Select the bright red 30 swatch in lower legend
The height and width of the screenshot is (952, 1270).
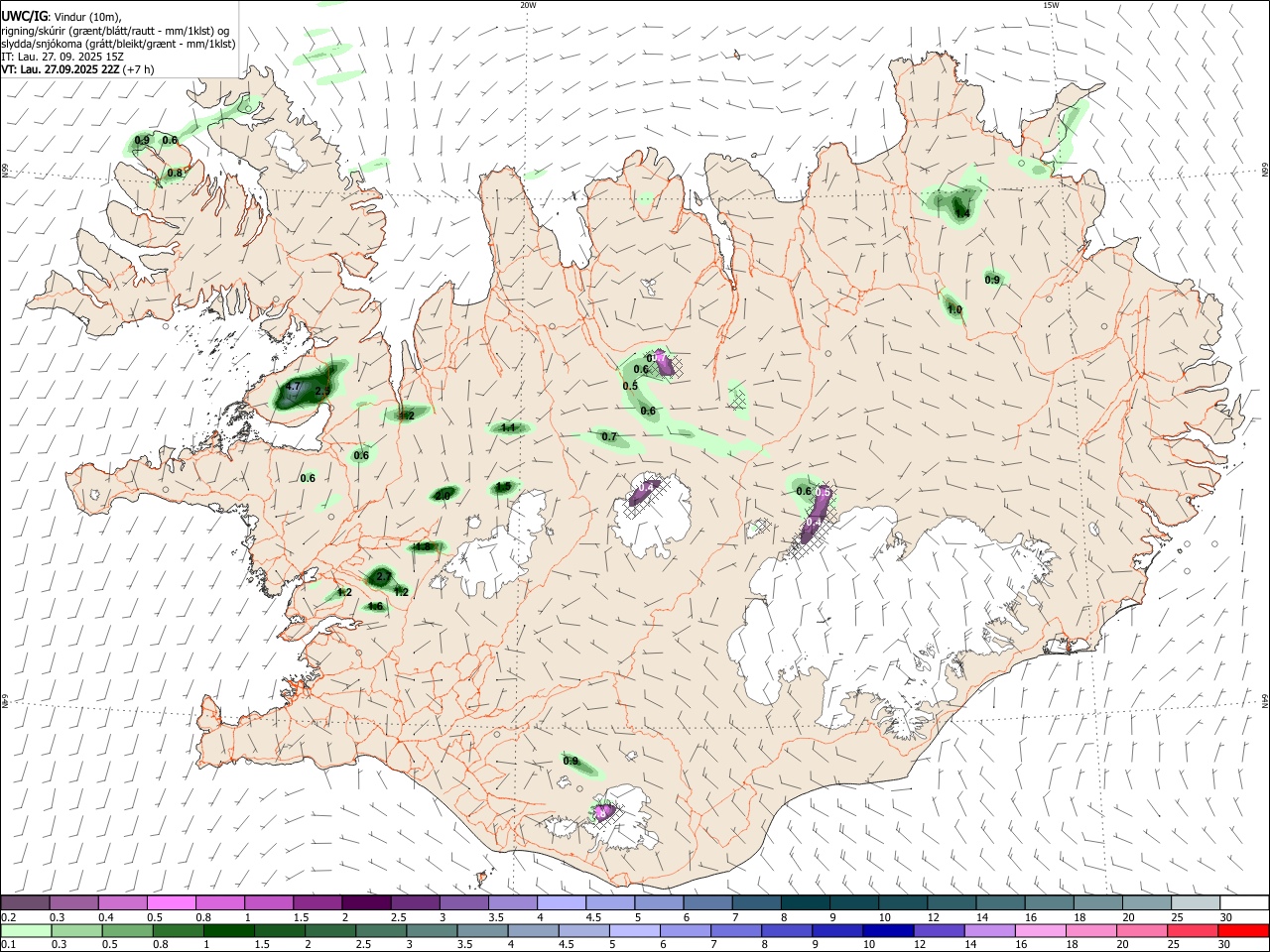point(1242,930)
